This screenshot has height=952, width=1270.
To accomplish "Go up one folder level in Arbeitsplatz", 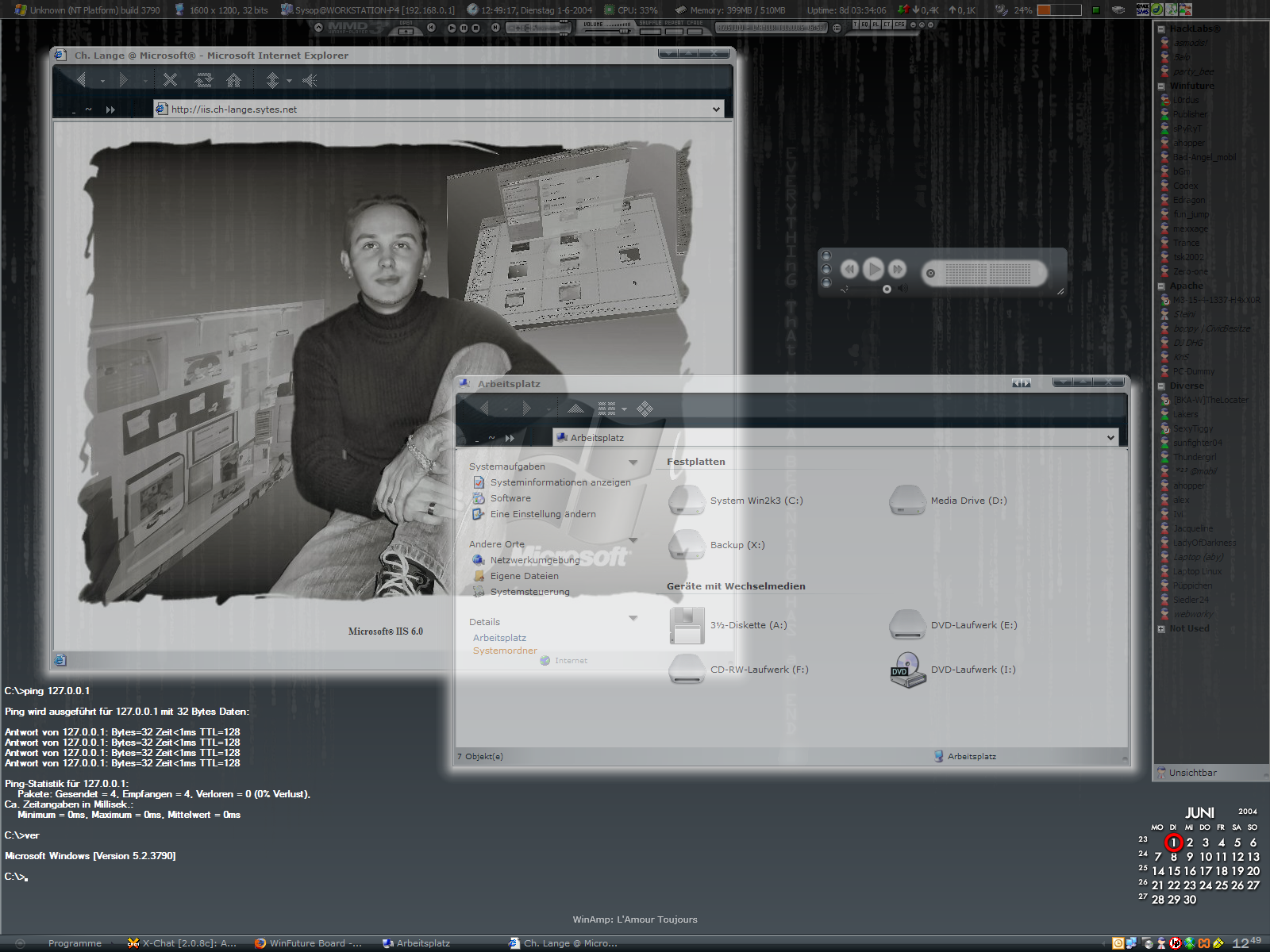I will (575, 409).
